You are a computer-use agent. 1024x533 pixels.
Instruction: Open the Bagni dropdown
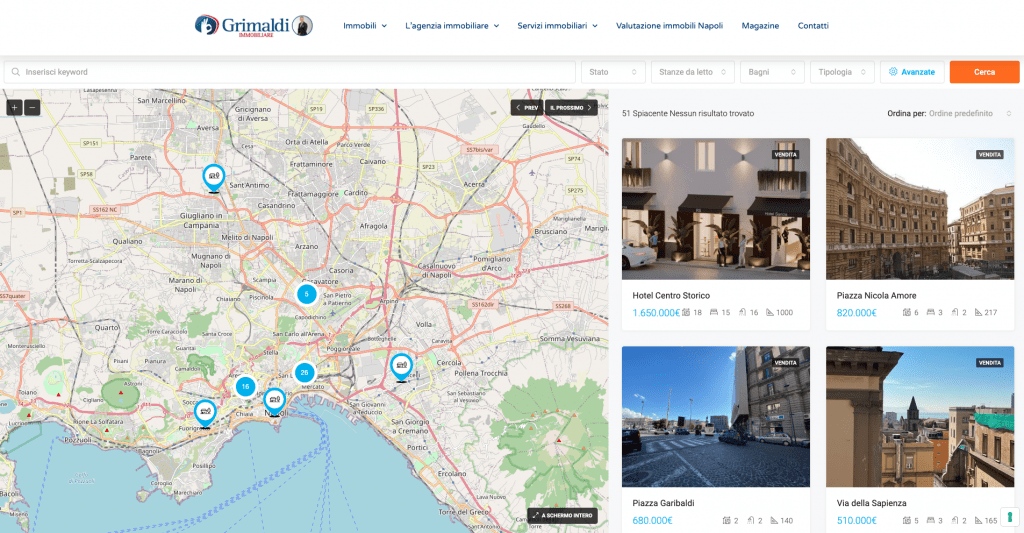772,72
